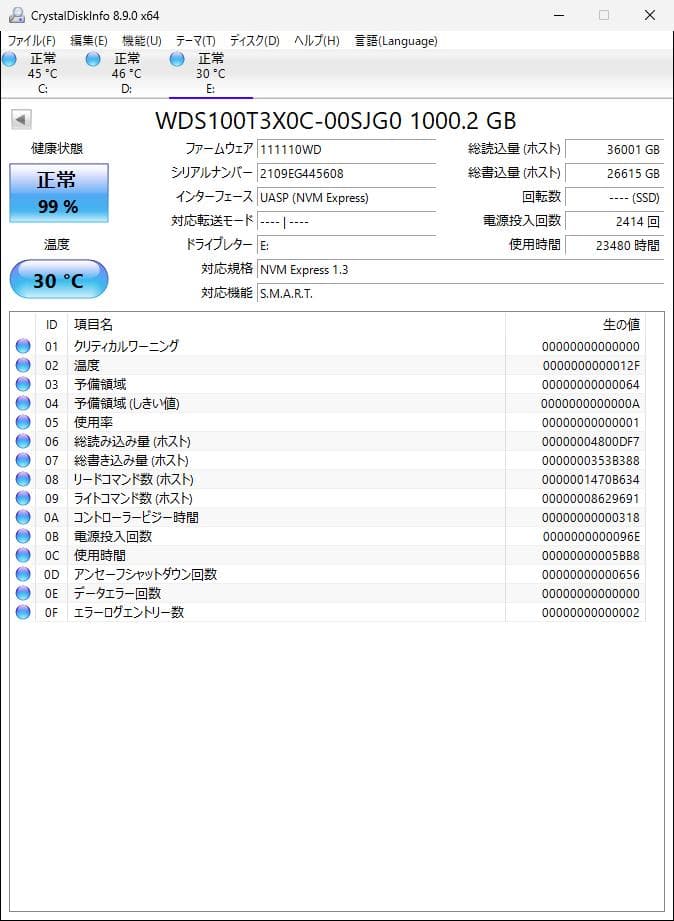
Task: Click status orb for 0E データエラー回数
Action: pos(23,593)
